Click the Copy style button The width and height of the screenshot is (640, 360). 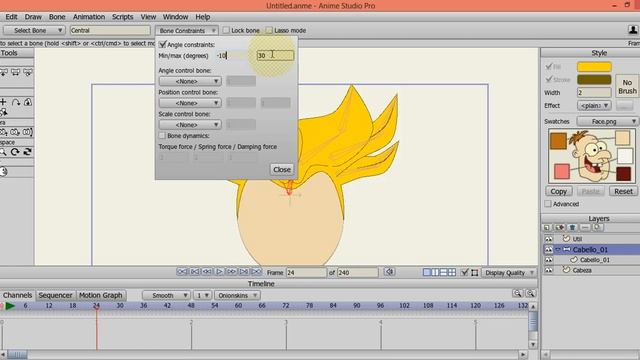pyautogui.click(x=558, y=191)
